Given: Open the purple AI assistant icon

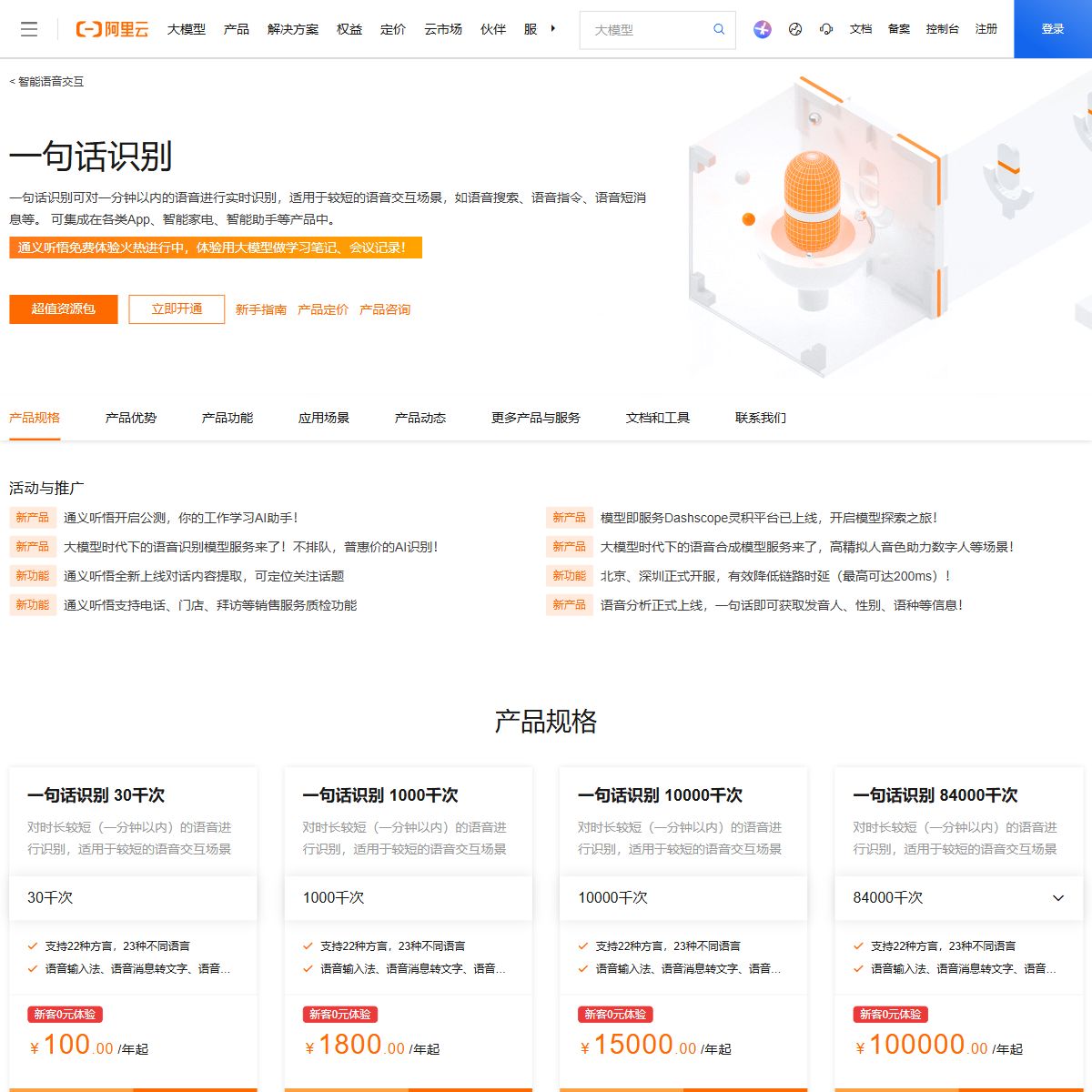Looking at the screenshot, I should [763, 29].
